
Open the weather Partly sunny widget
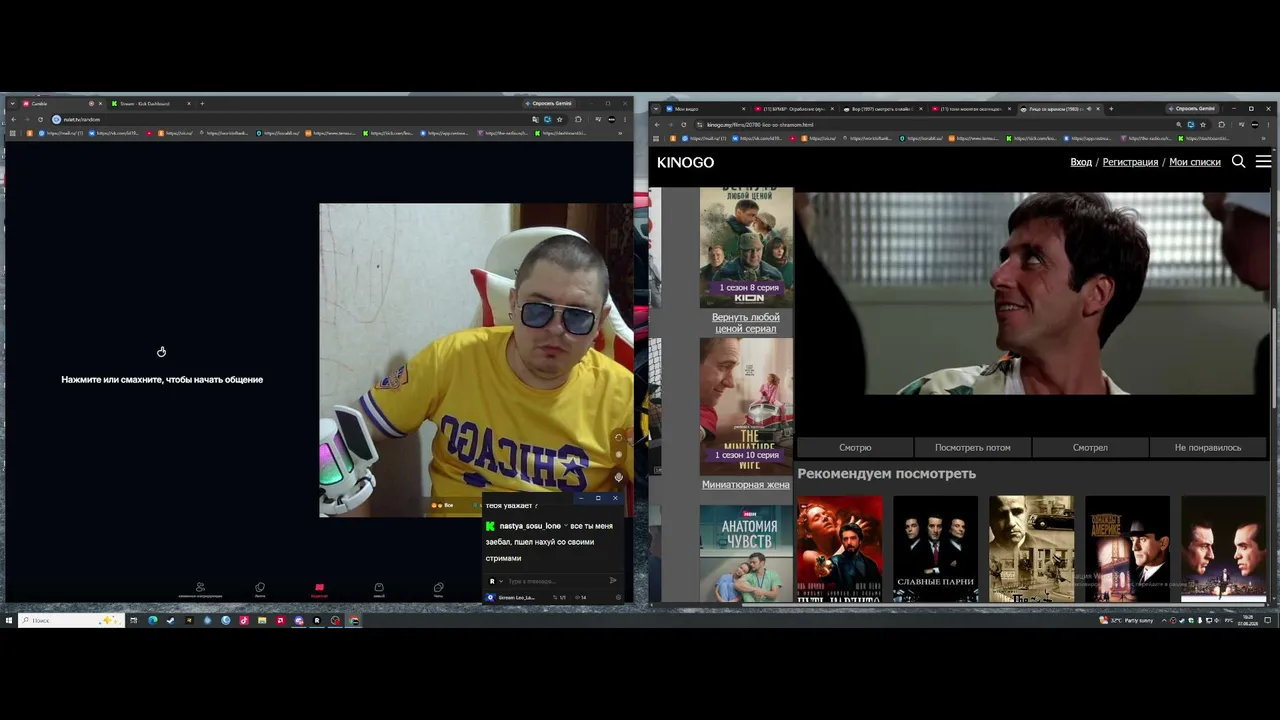pos(1127,620)
